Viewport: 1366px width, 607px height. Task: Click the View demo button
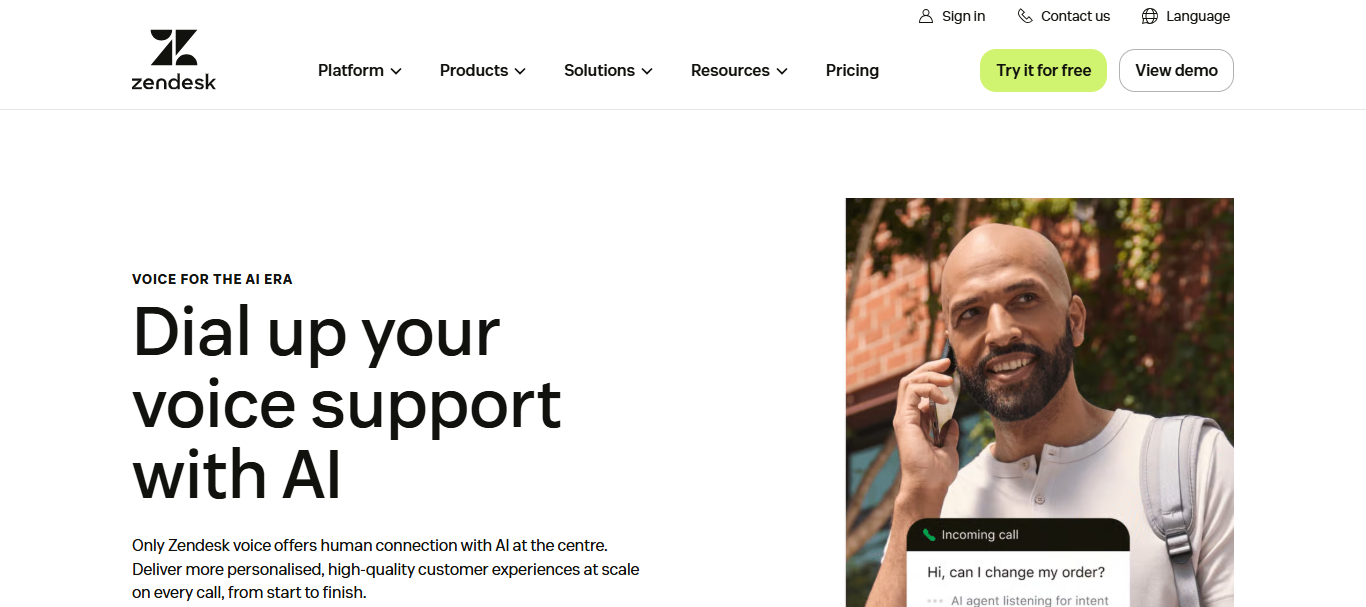pos(1176,70)
